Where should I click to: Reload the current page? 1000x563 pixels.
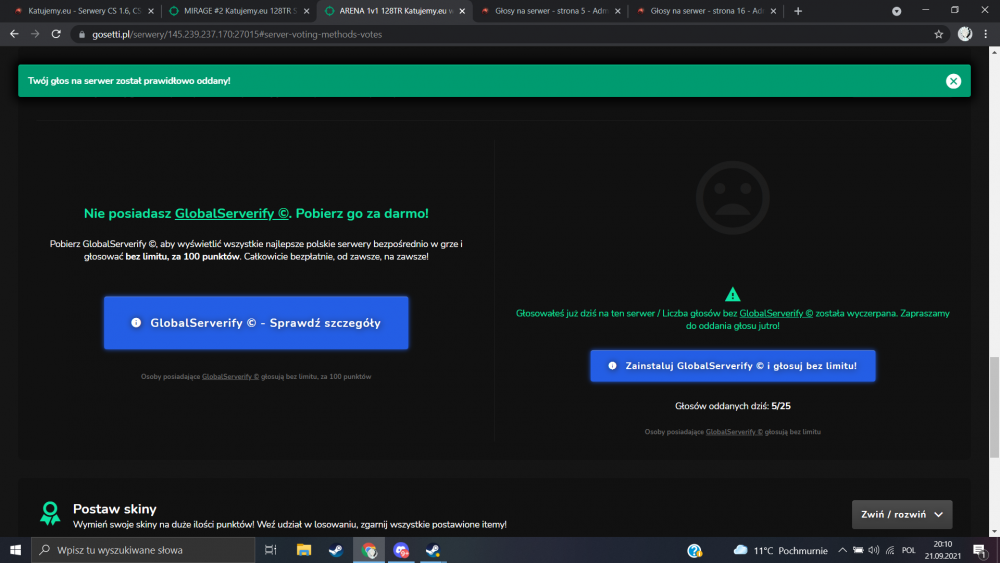pyautogui.click(x=56, y=34)
